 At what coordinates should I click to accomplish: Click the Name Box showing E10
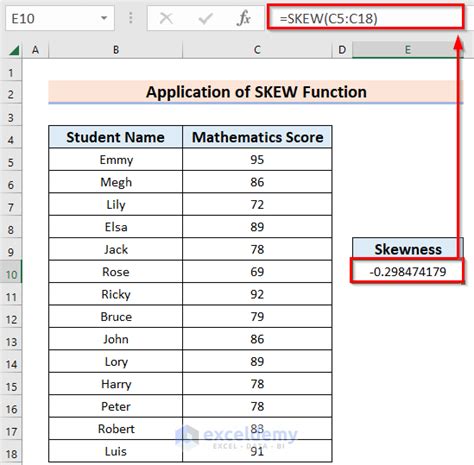(x=60, y=18)
